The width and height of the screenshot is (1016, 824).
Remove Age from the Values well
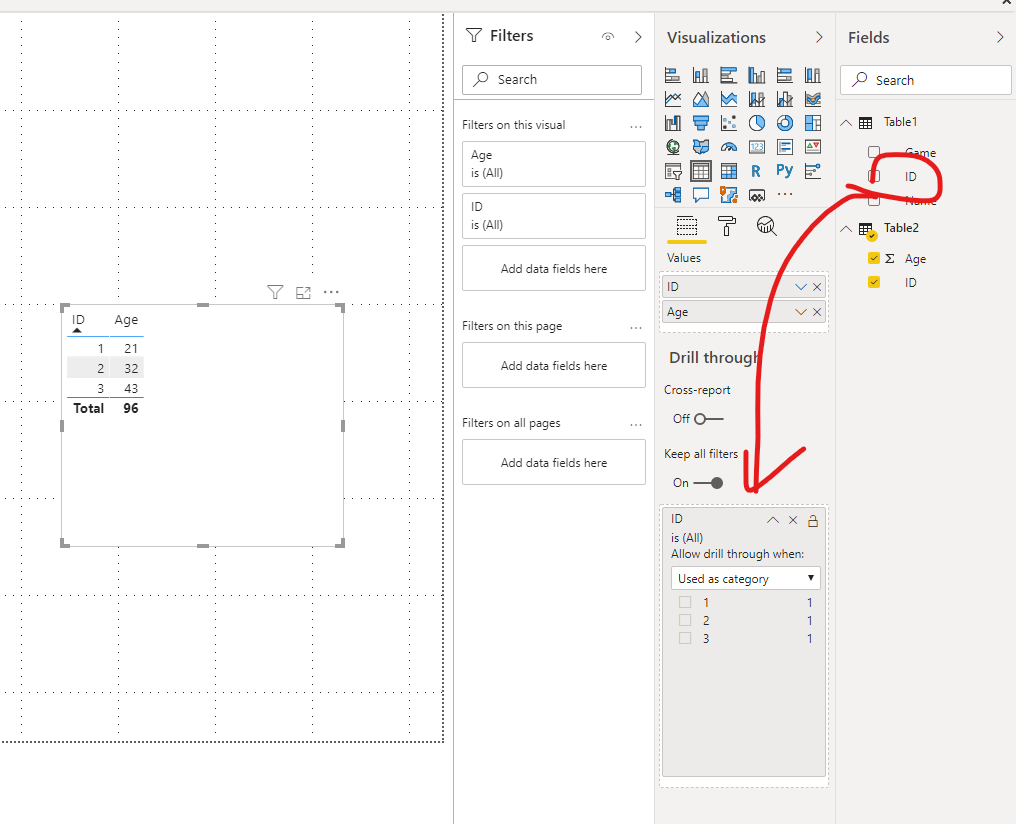[x=817, y=312]
